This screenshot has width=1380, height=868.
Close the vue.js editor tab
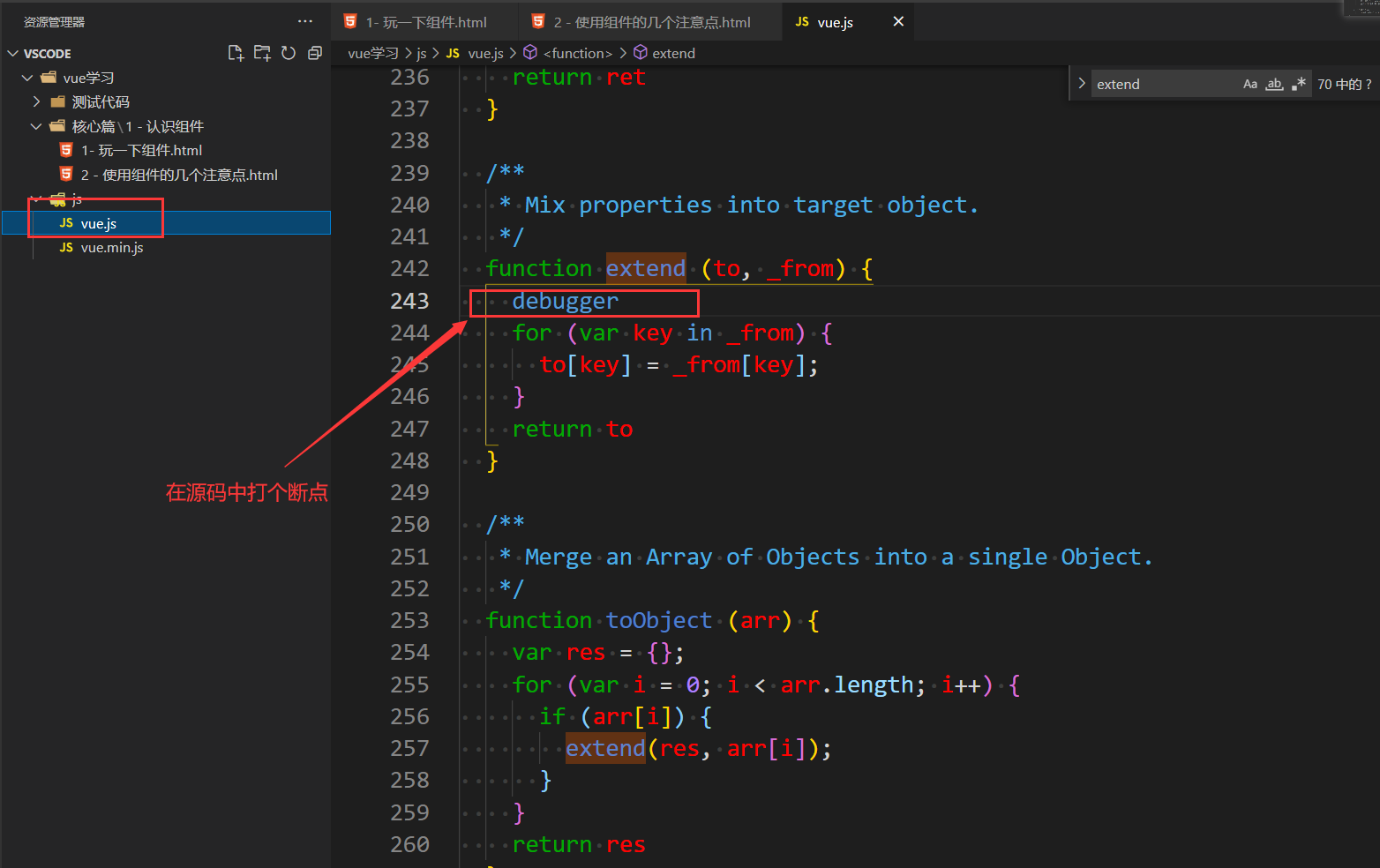pyautogui.click(x=898, y=21)
